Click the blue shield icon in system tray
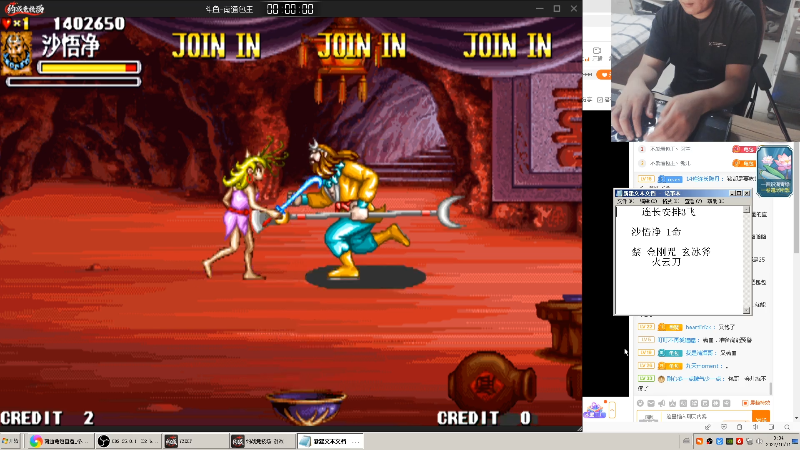Screen dimensions: 800x450 pyautogui.click(x=719, y=441)
